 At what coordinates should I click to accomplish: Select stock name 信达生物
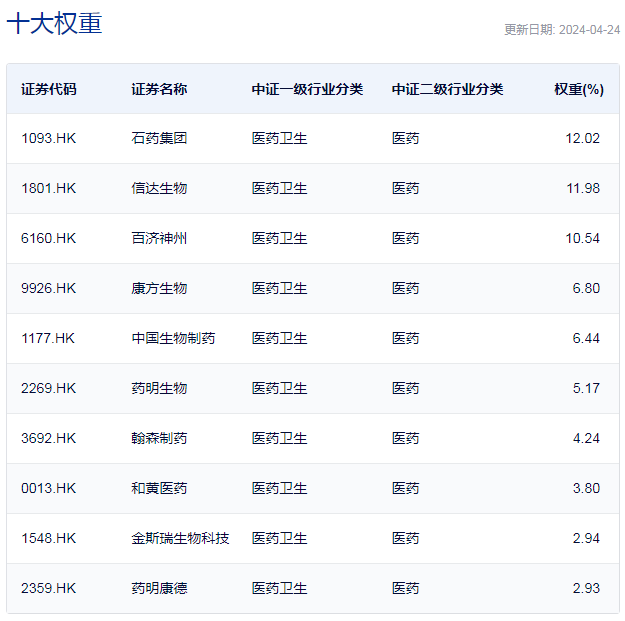(x=159, y=188)
